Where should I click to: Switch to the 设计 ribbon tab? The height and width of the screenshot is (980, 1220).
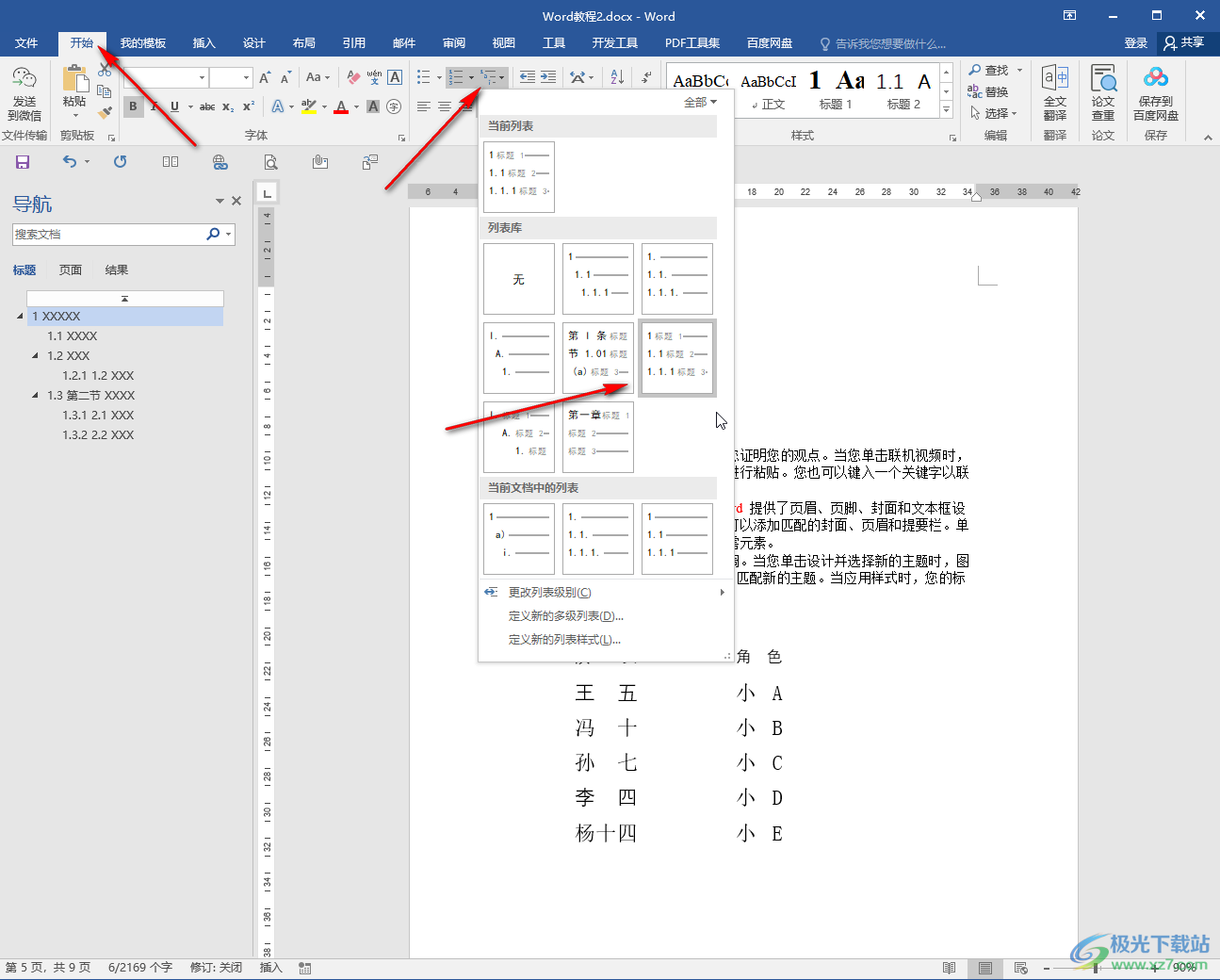click(x=254, y=43)
